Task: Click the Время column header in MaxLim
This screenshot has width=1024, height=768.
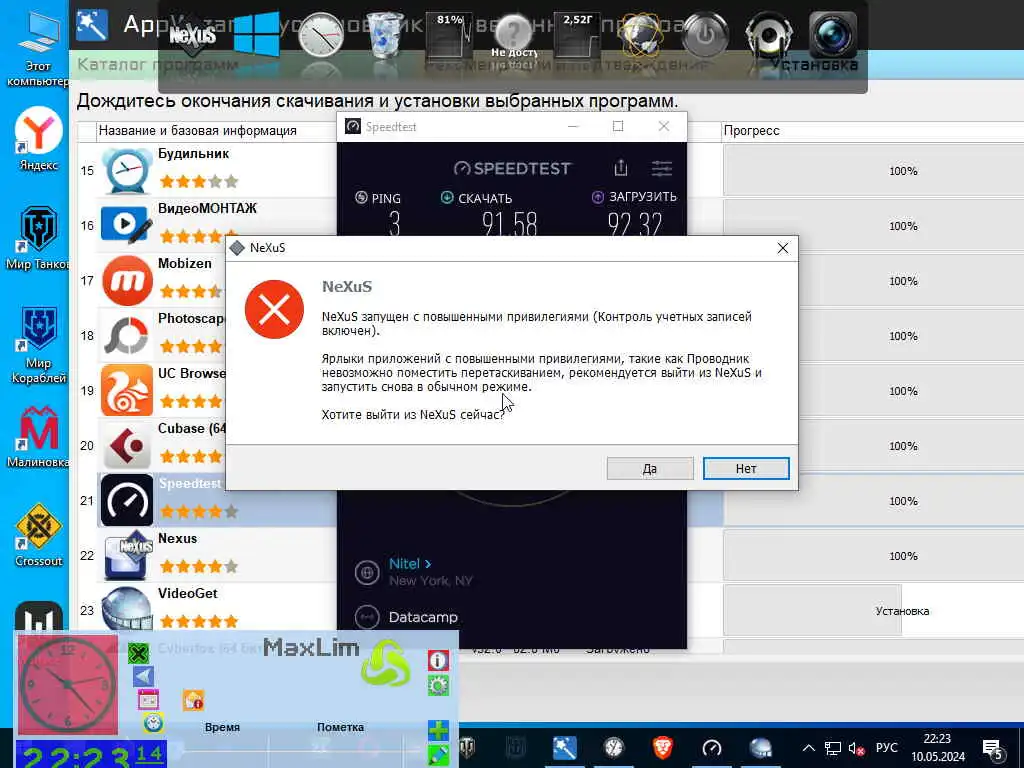Action: [222, 727]
